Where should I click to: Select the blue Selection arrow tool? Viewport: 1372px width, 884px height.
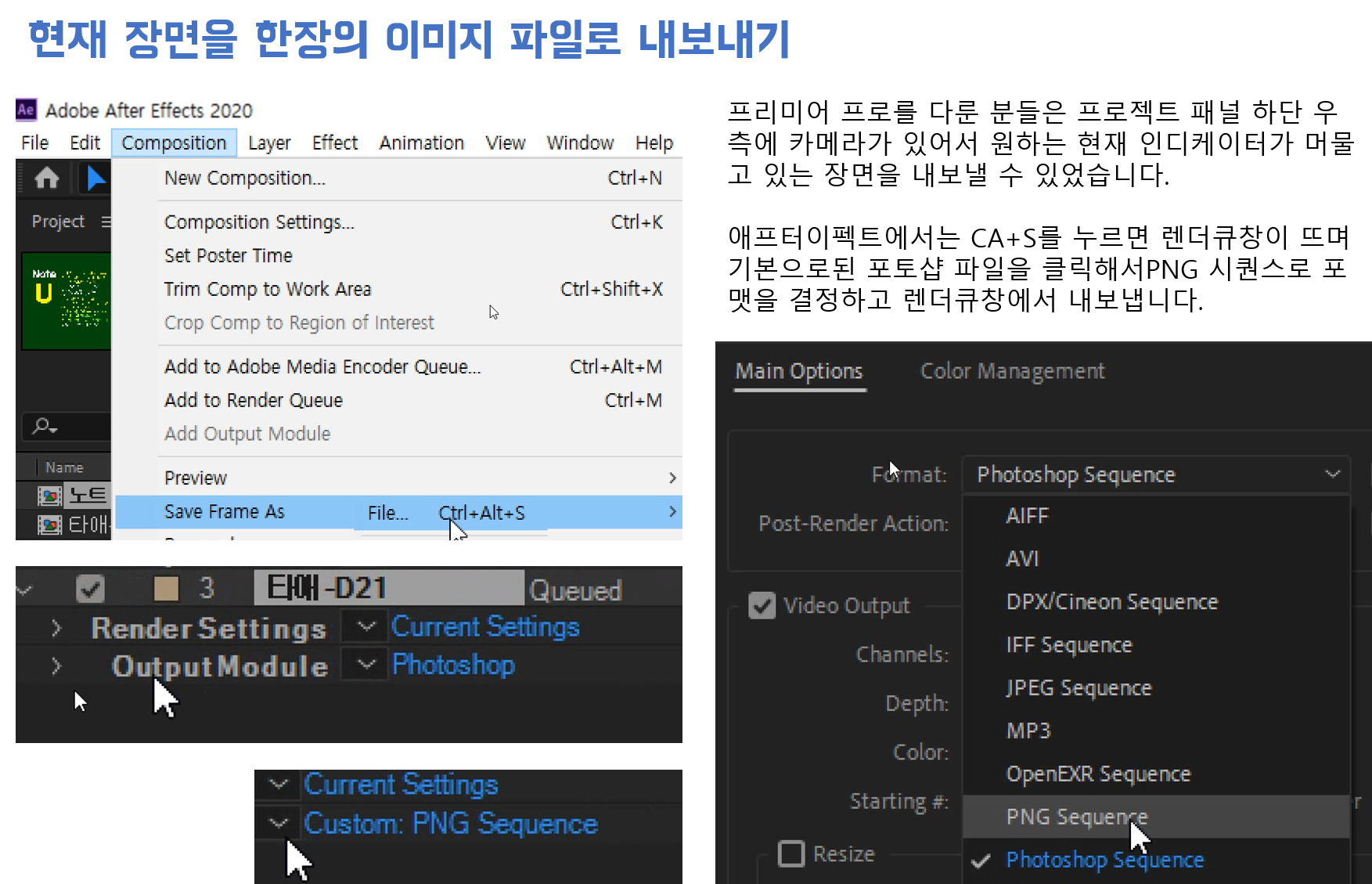point(96,179)
